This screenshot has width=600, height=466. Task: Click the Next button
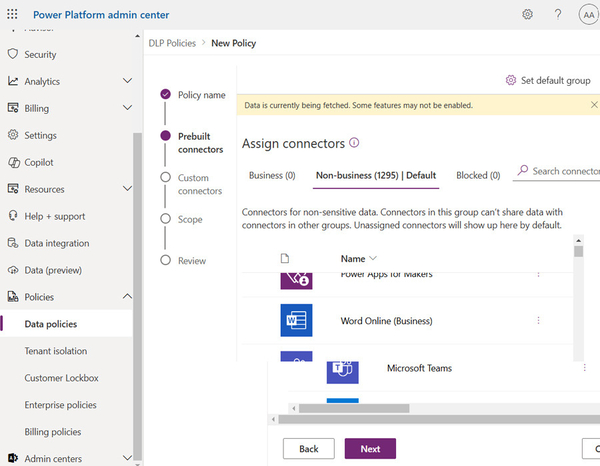pos(370,448)
